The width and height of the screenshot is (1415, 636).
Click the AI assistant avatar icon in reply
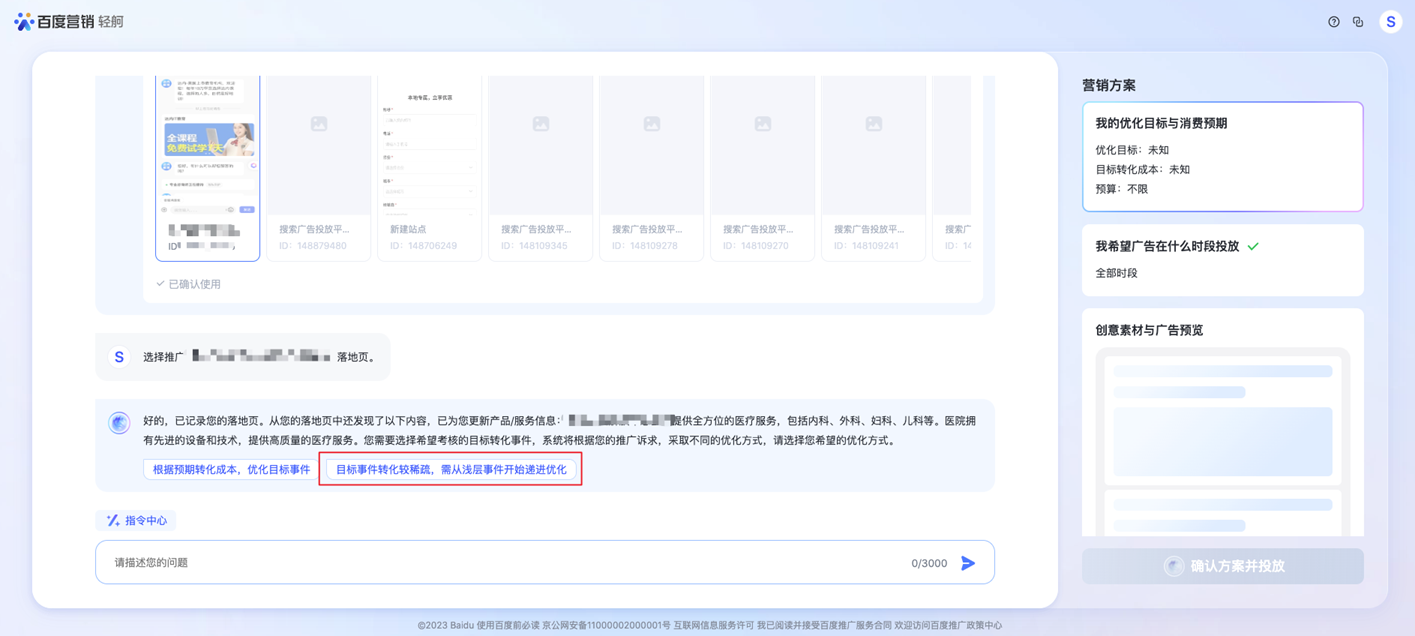coord(119,423)
